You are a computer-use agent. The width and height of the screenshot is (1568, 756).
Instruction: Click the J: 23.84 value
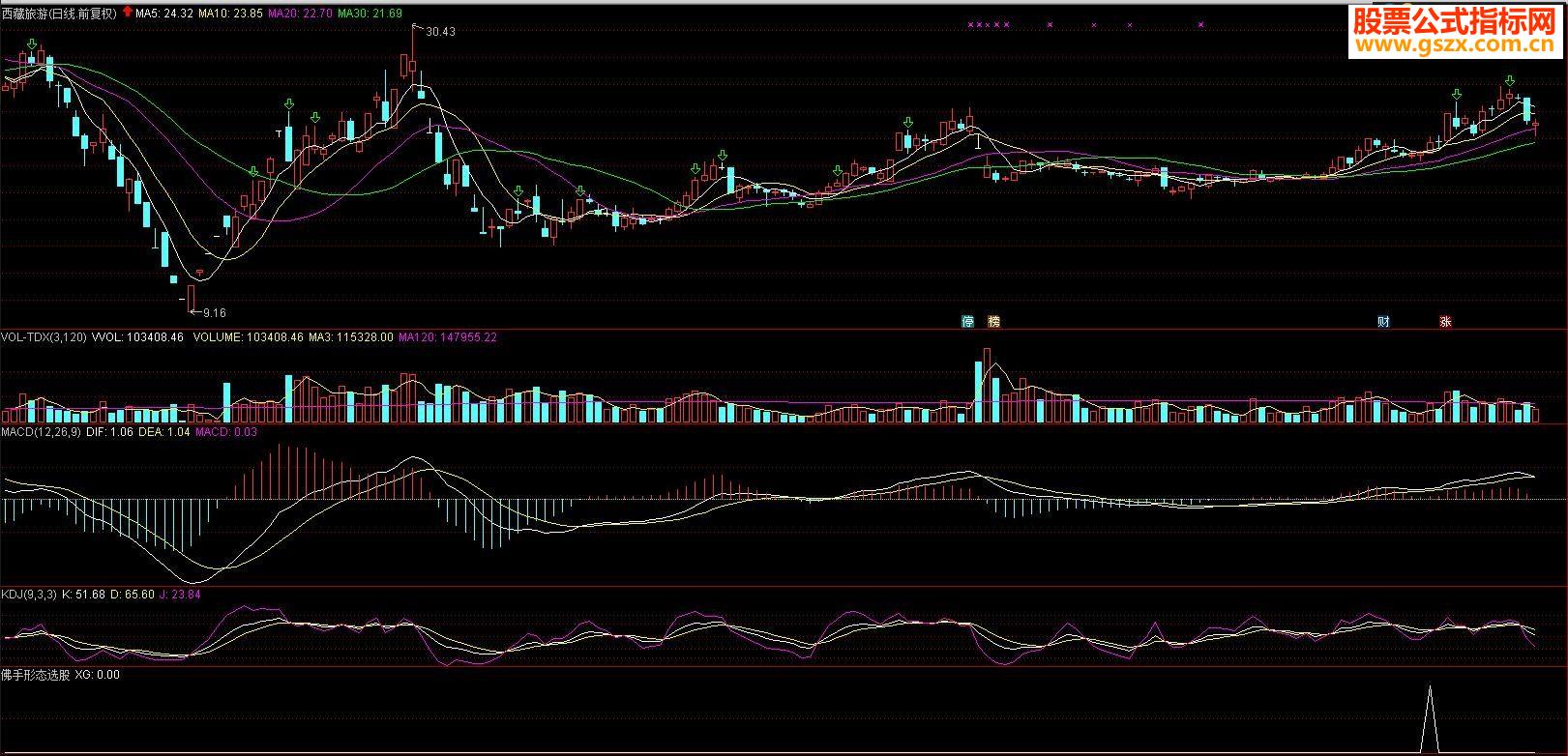pos(180,595)
